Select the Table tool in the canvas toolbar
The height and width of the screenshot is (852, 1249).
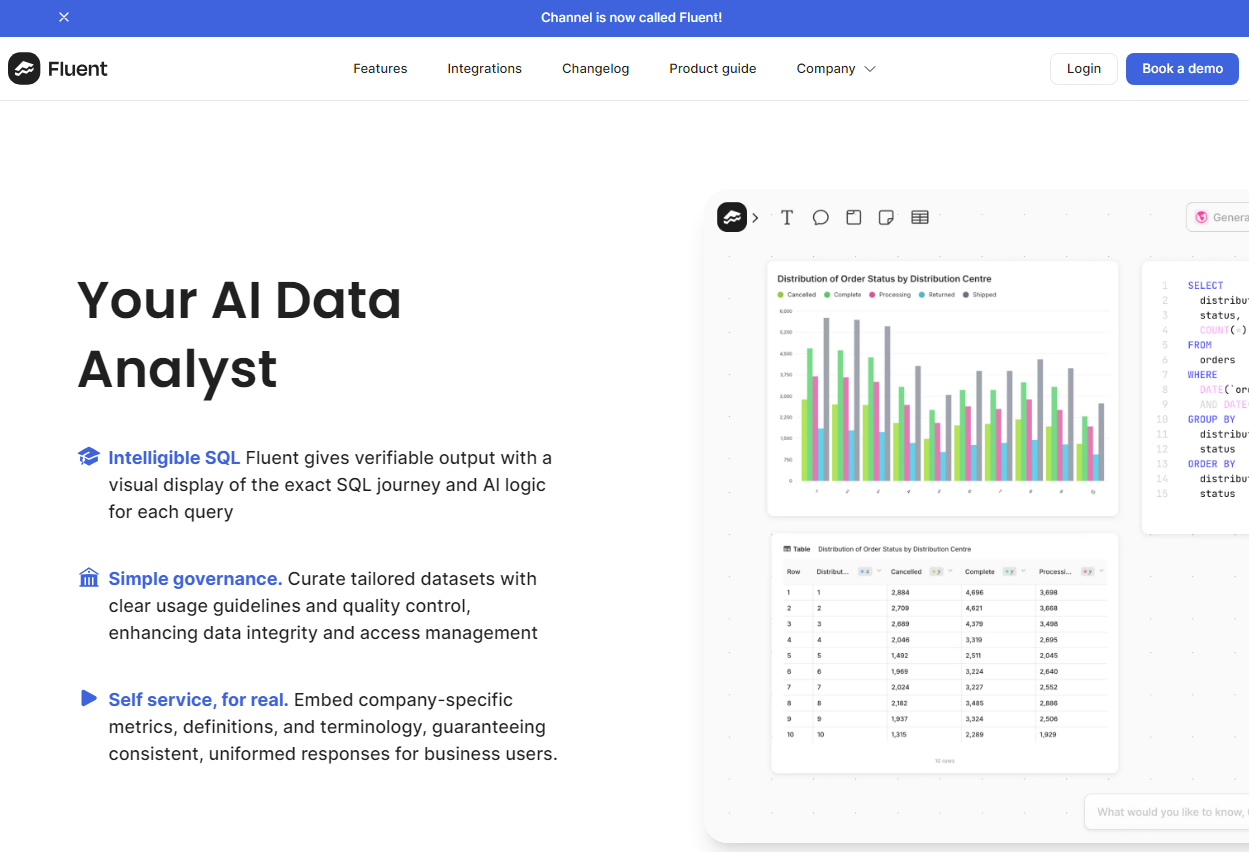pyautogui.click(x=920, y=217)
